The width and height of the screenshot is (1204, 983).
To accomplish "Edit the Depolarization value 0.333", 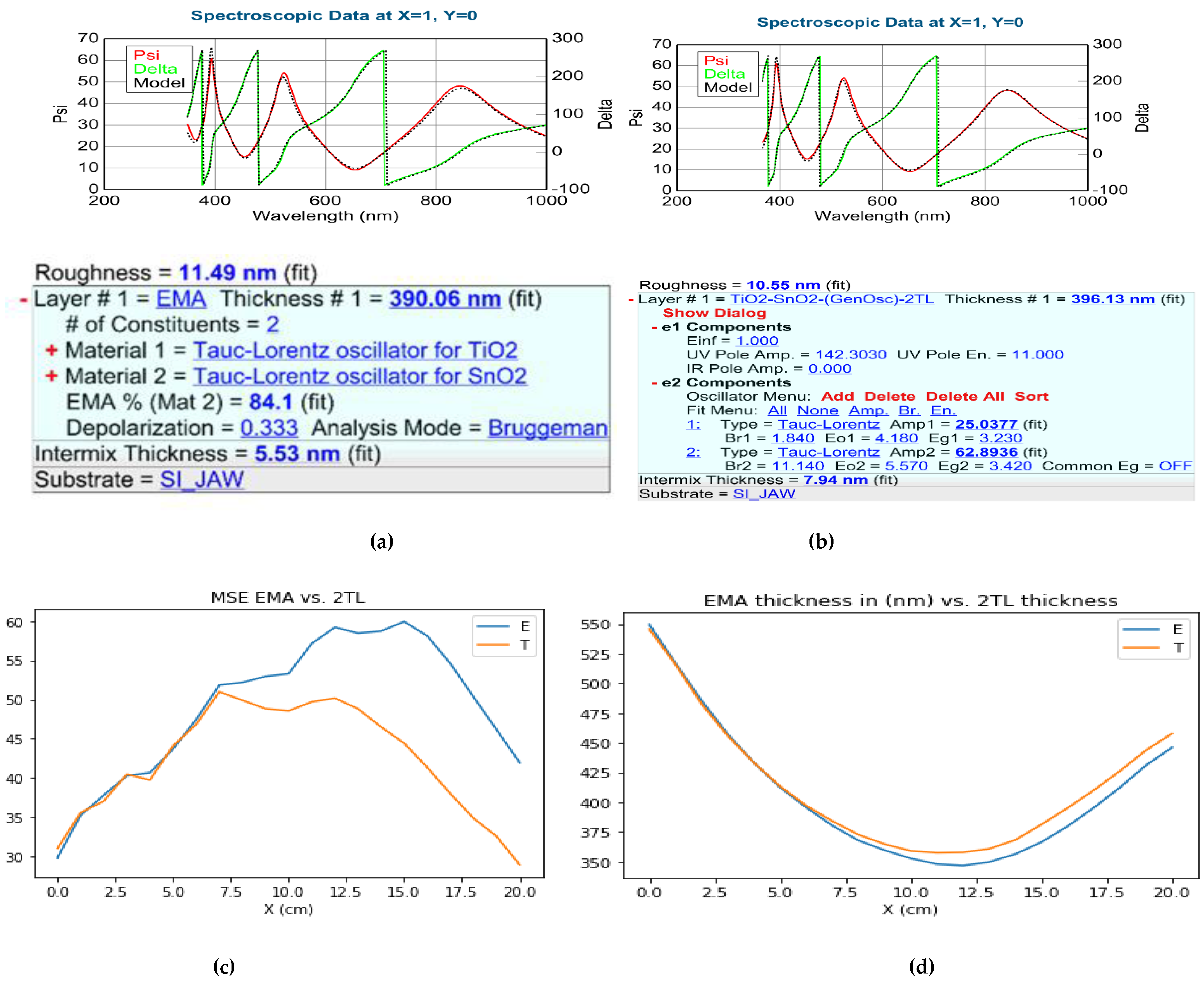I will point(269,428).
